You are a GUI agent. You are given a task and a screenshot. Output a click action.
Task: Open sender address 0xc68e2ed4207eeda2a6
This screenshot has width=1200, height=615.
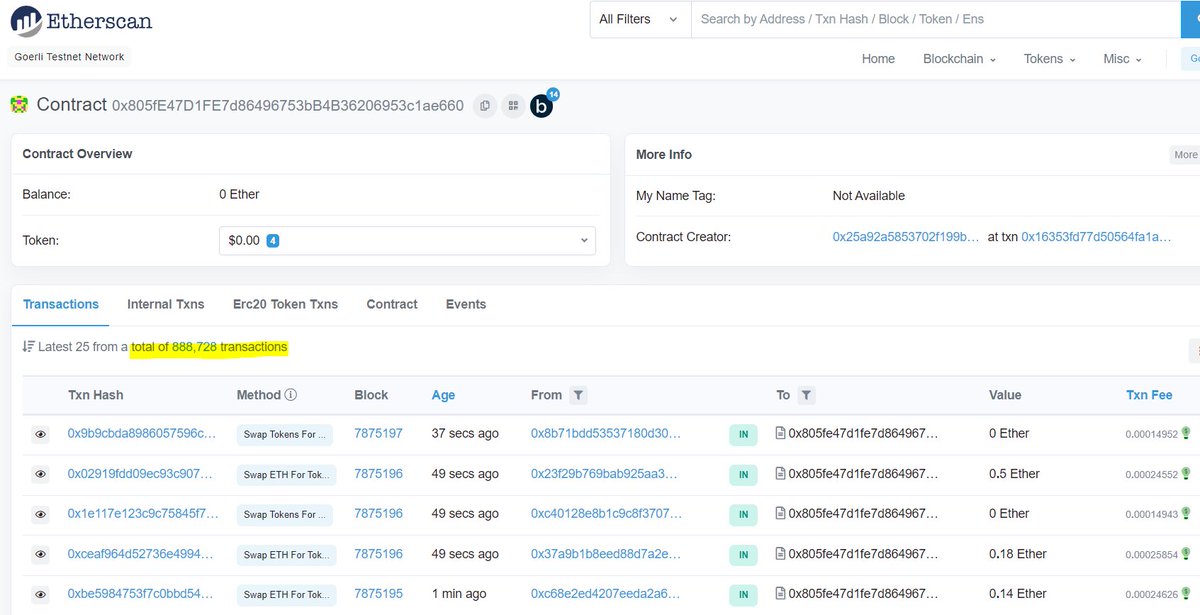tap(605, 593)
